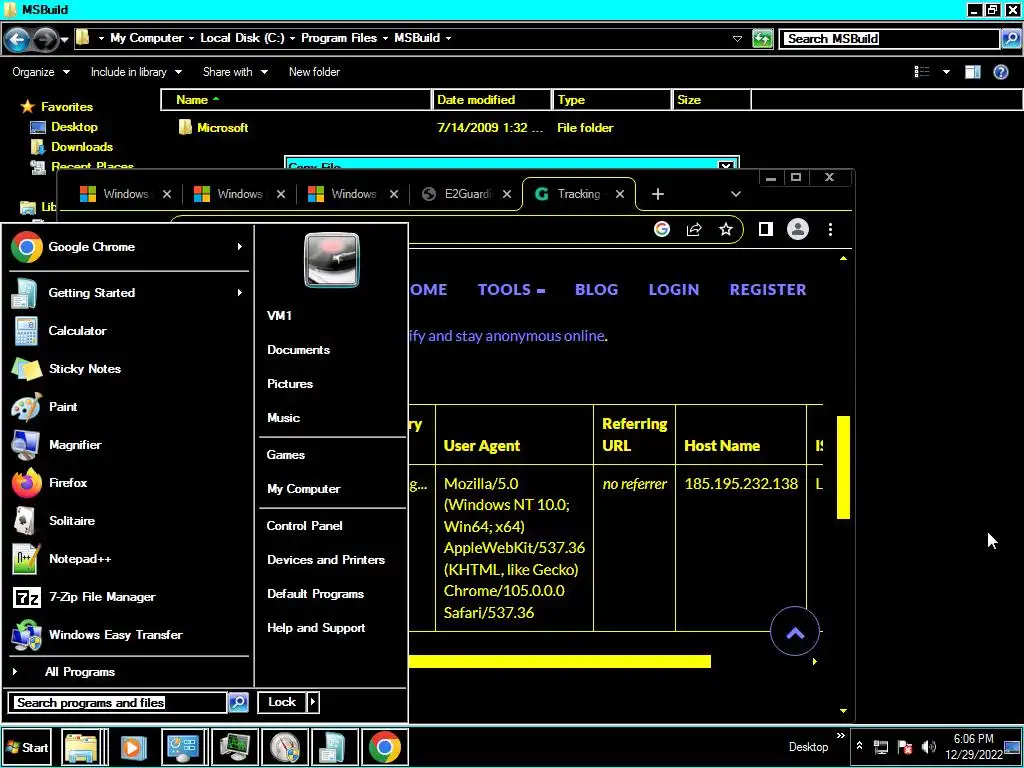Screen dimensions: 1024x768
Task: Open Chrome profile avatar
Action: pos(797,229)
